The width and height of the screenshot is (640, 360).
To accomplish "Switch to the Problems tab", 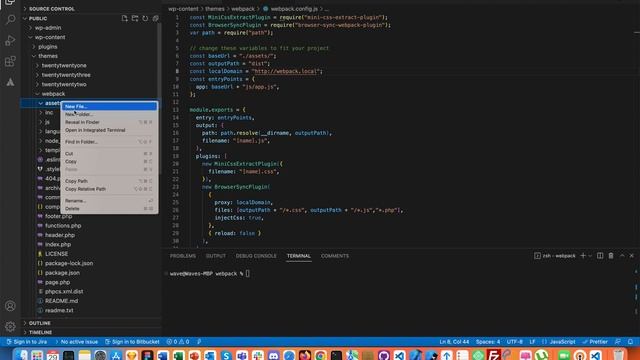I will pyautogui.click(x=182, y=256).
